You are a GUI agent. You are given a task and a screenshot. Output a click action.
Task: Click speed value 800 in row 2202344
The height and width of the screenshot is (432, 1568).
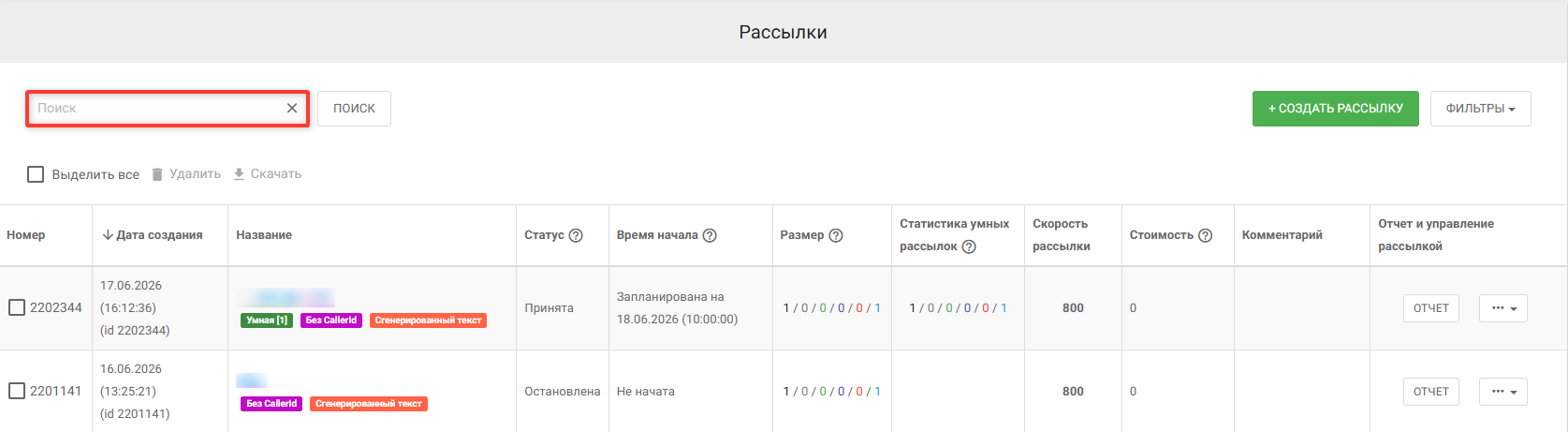(1073, 308)
